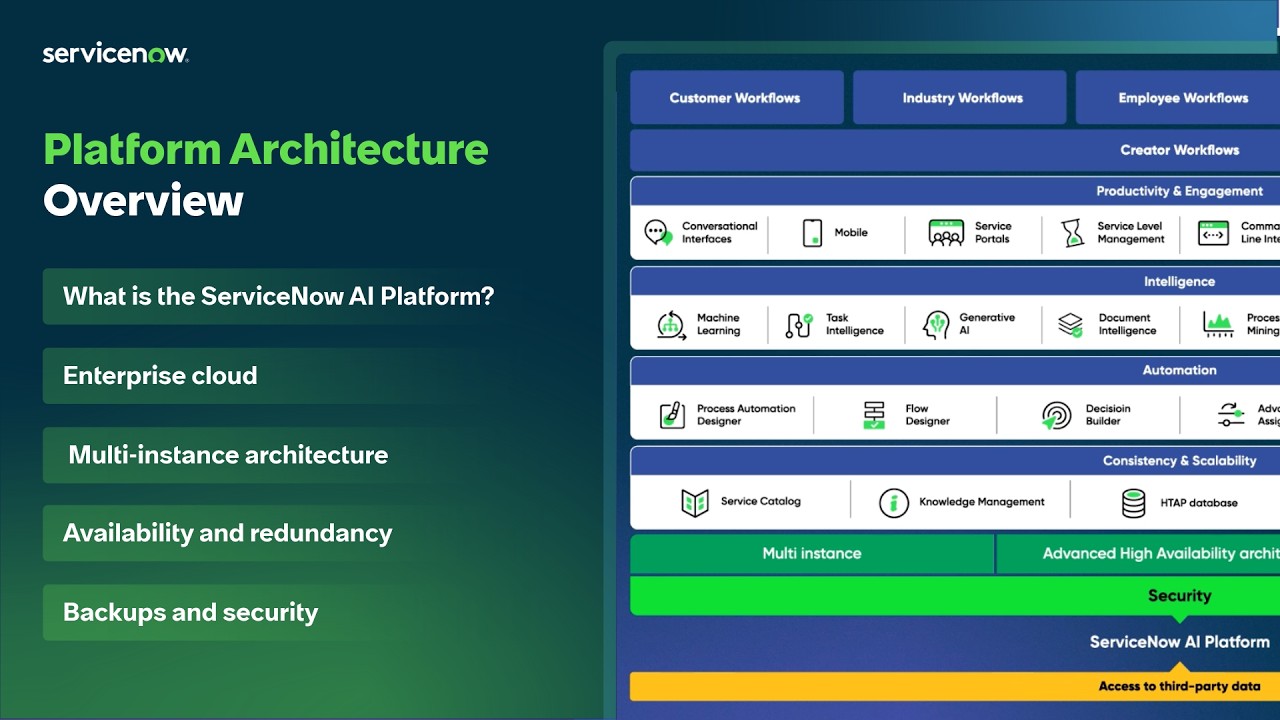Viewport: 1280px width, 720px height.
Task: Click the 'Platform Architecture' green title
Action: (266, 150)
